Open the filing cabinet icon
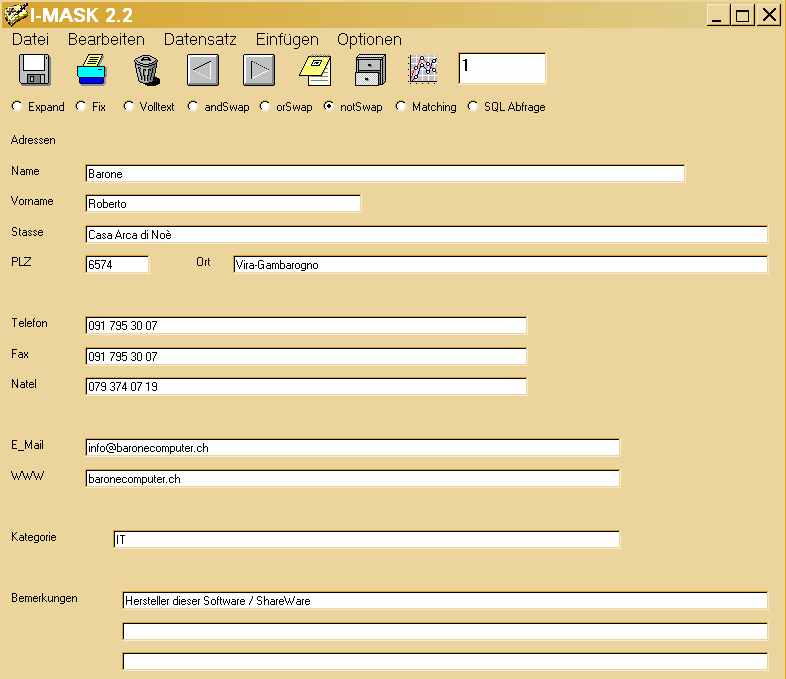786x679 pixels. (x=370, y=70)
